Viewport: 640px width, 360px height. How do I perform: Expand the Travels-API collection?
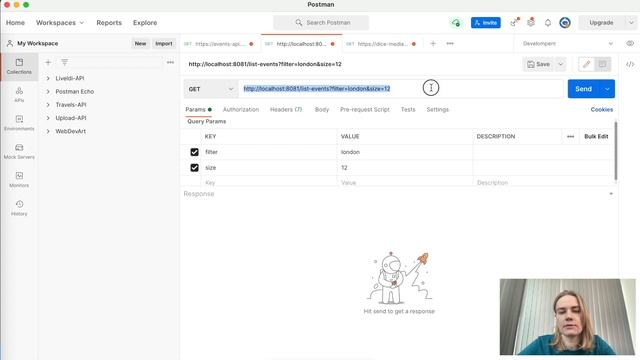48,104
